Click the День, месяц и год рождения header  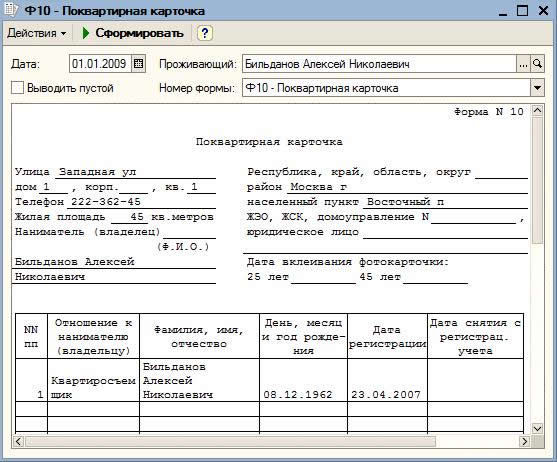pyautogui.click(x=303, y=336)
